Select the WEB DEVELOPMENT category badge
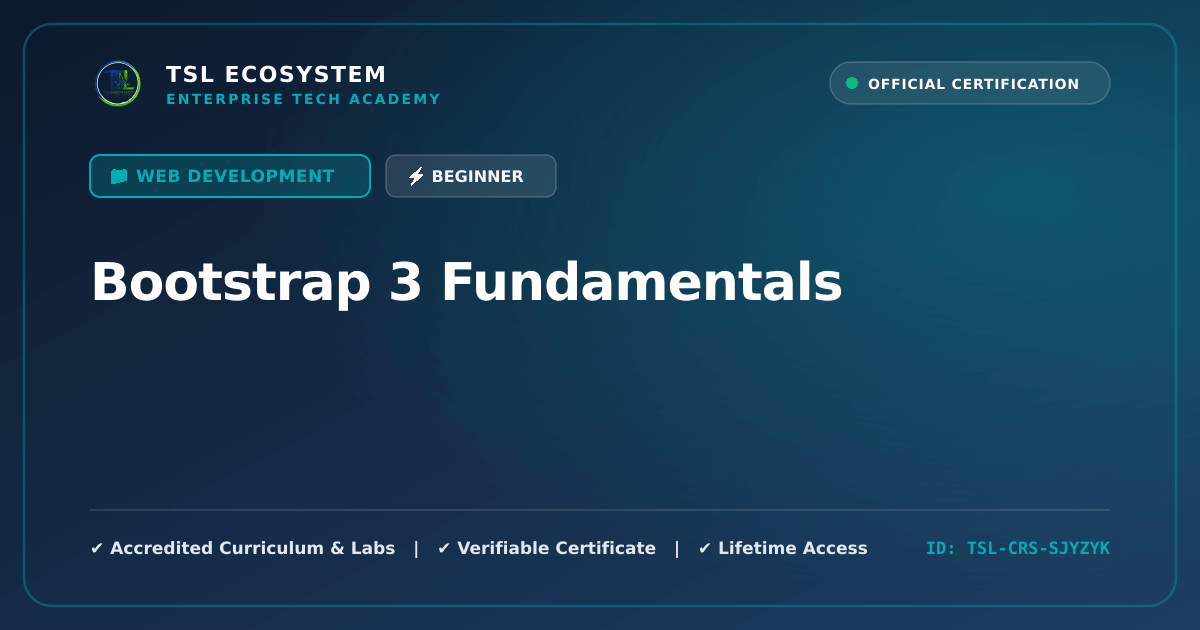 point(230,176)
